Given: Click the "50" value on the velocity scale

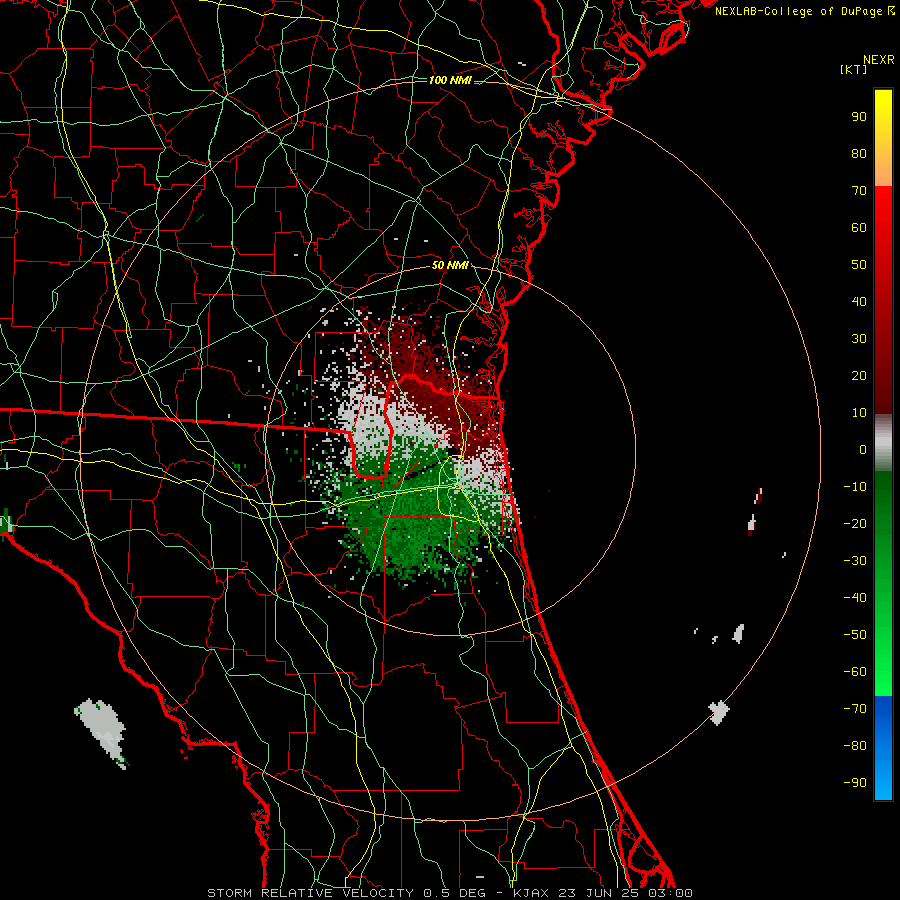Looking at the screenshot, I should [859, 265].
